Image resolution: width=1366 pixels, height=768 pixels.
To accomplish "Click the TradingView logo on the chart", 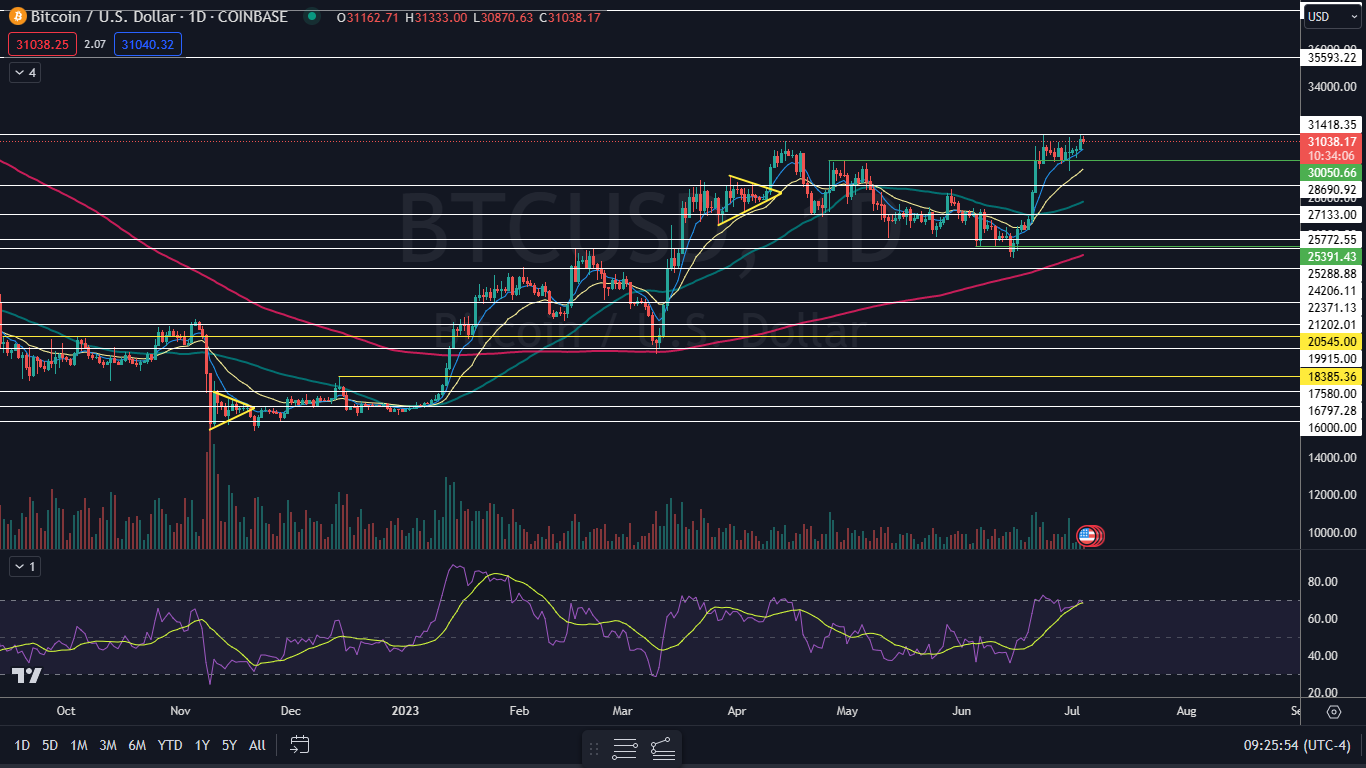I will click(x=27, y=676).
